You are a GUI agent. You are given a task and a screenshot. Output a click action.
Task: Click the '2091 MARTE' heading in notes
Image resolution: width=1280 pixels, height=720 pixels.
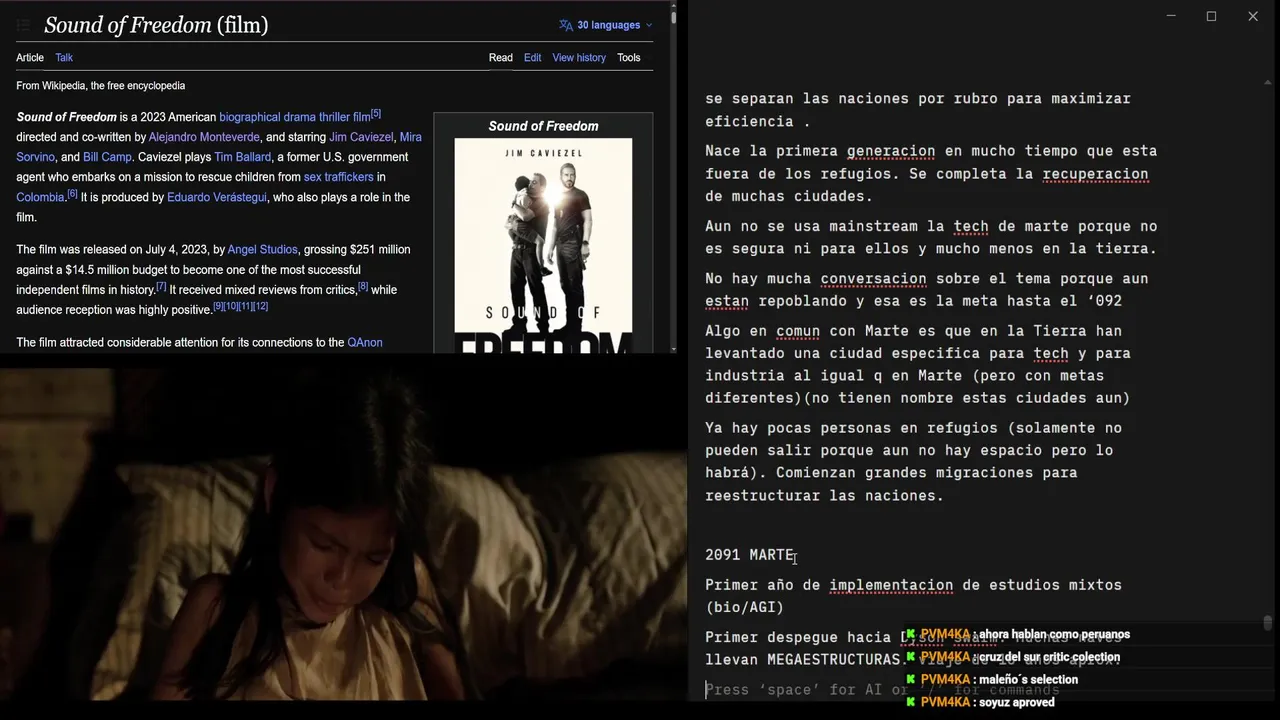pos(750,555)
